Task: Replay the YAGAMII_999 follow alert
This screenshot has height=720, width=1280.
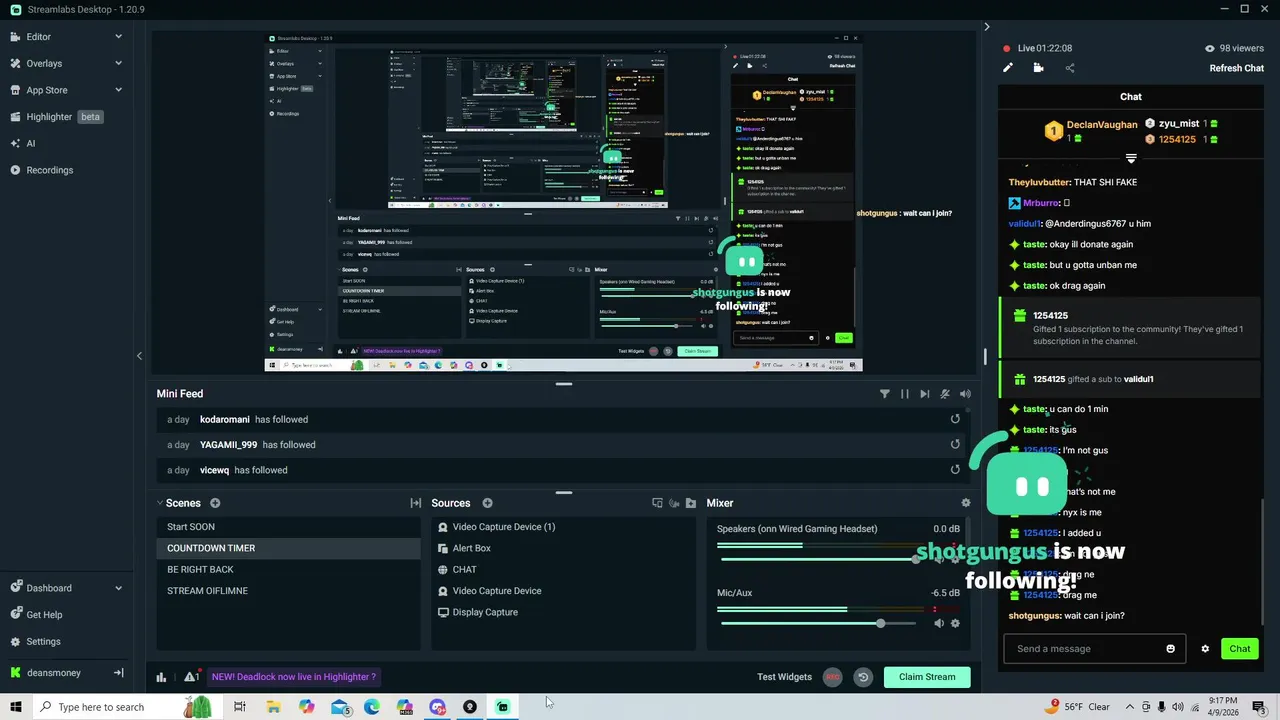Action: [955, 445]
